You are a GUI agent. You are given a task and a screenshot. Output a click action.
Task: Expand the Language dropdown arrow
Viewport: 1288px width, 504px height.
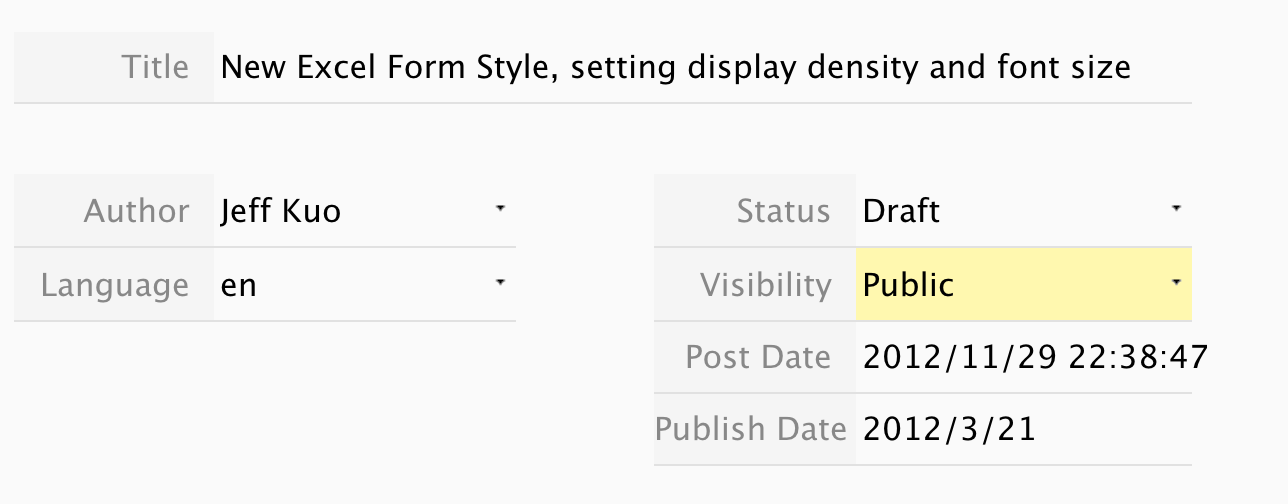pyautogui.click(x=500, y=284)
